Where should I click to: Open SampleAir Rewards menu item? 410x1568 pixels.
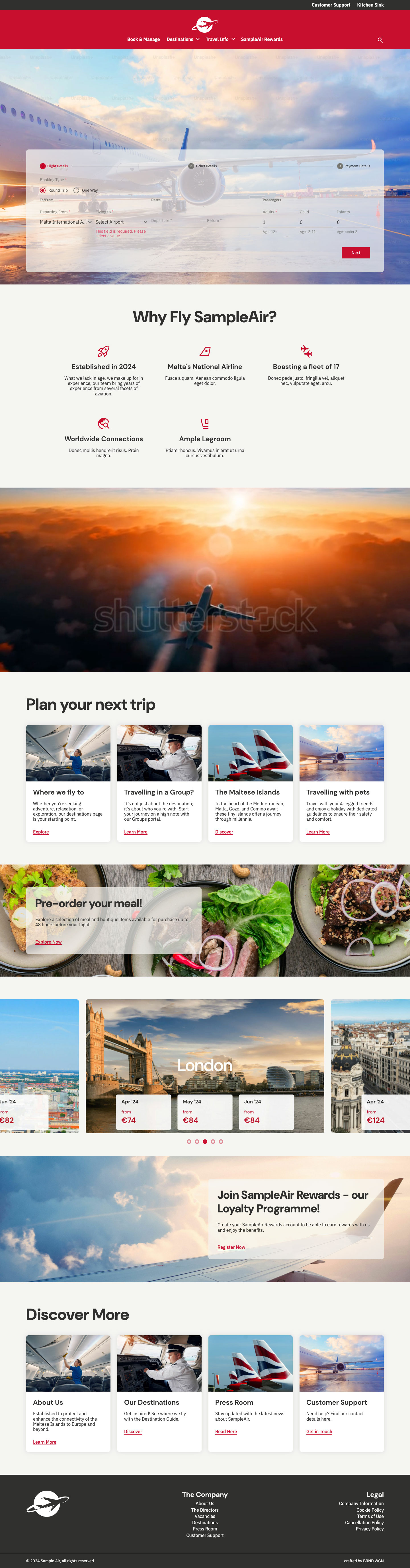click(262, 40)
